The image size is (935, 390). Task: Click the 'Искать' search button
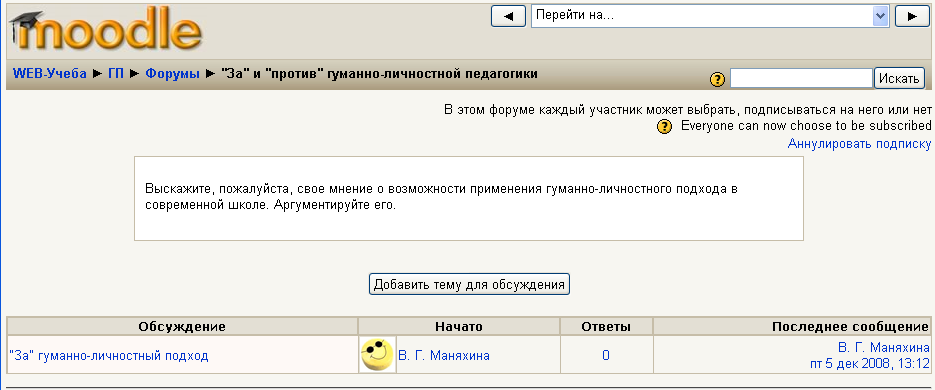click(x=900, y=78)
